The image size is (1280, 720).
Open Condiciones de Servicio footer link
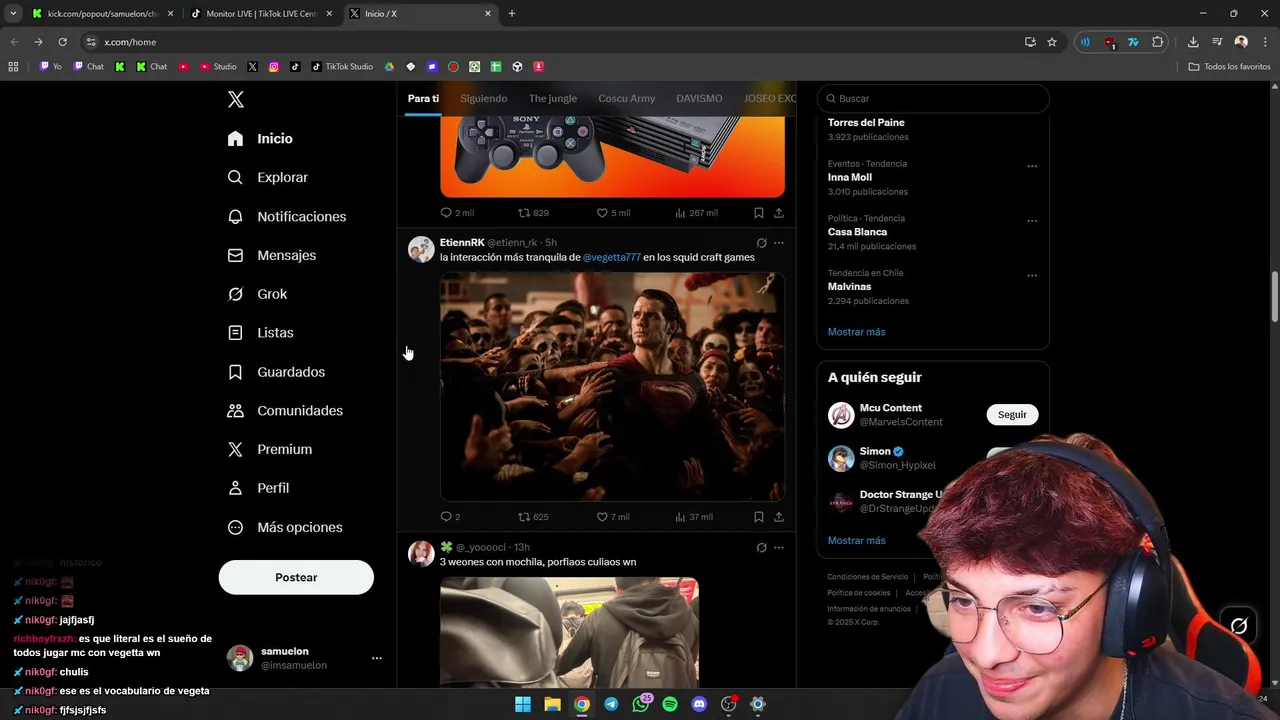[867, 577]
